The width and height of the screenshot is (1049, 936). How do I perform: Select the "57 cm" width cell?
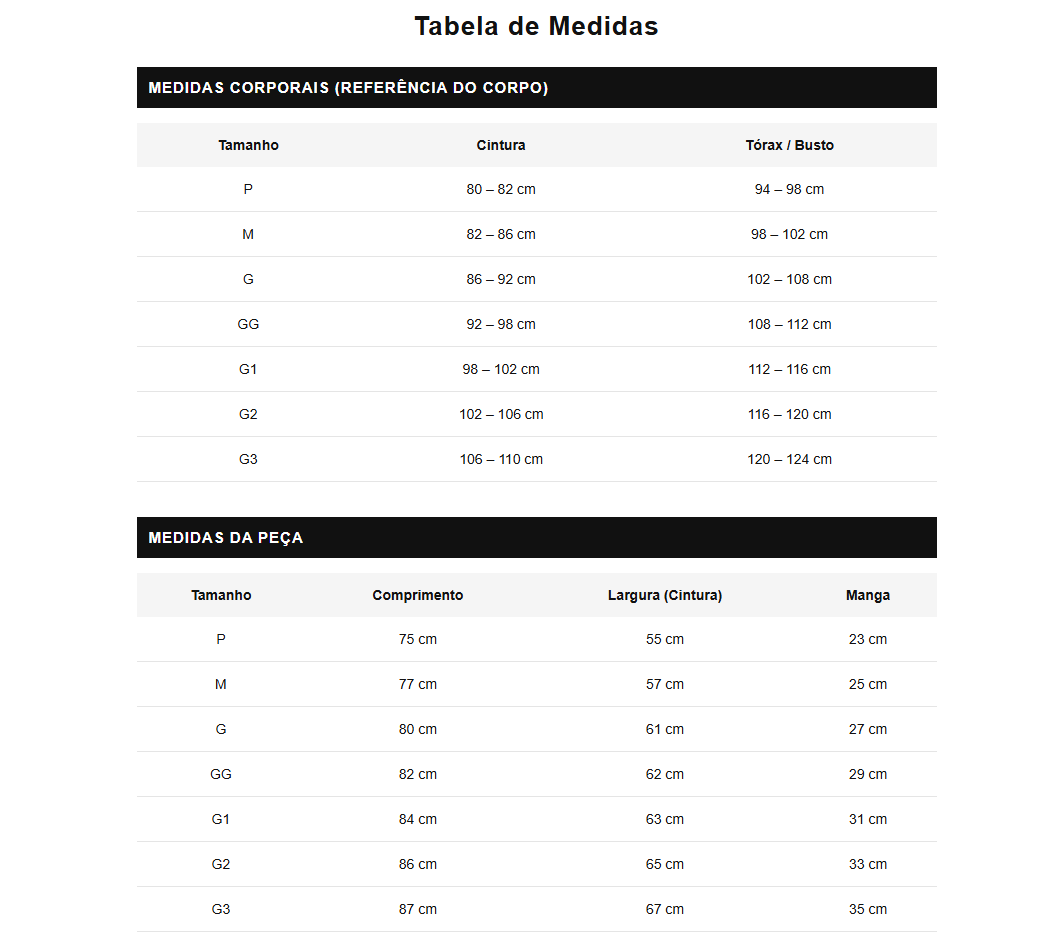(x=665, y=684)
